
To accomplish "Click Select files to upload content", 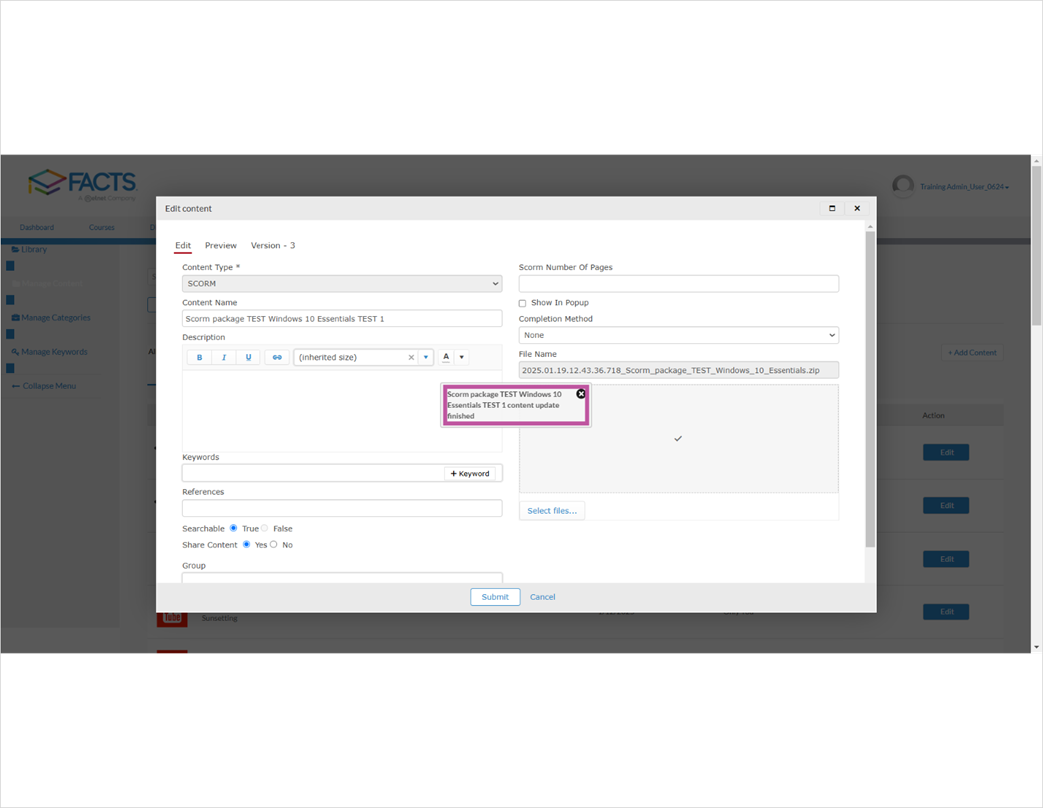I will (551, 510).
